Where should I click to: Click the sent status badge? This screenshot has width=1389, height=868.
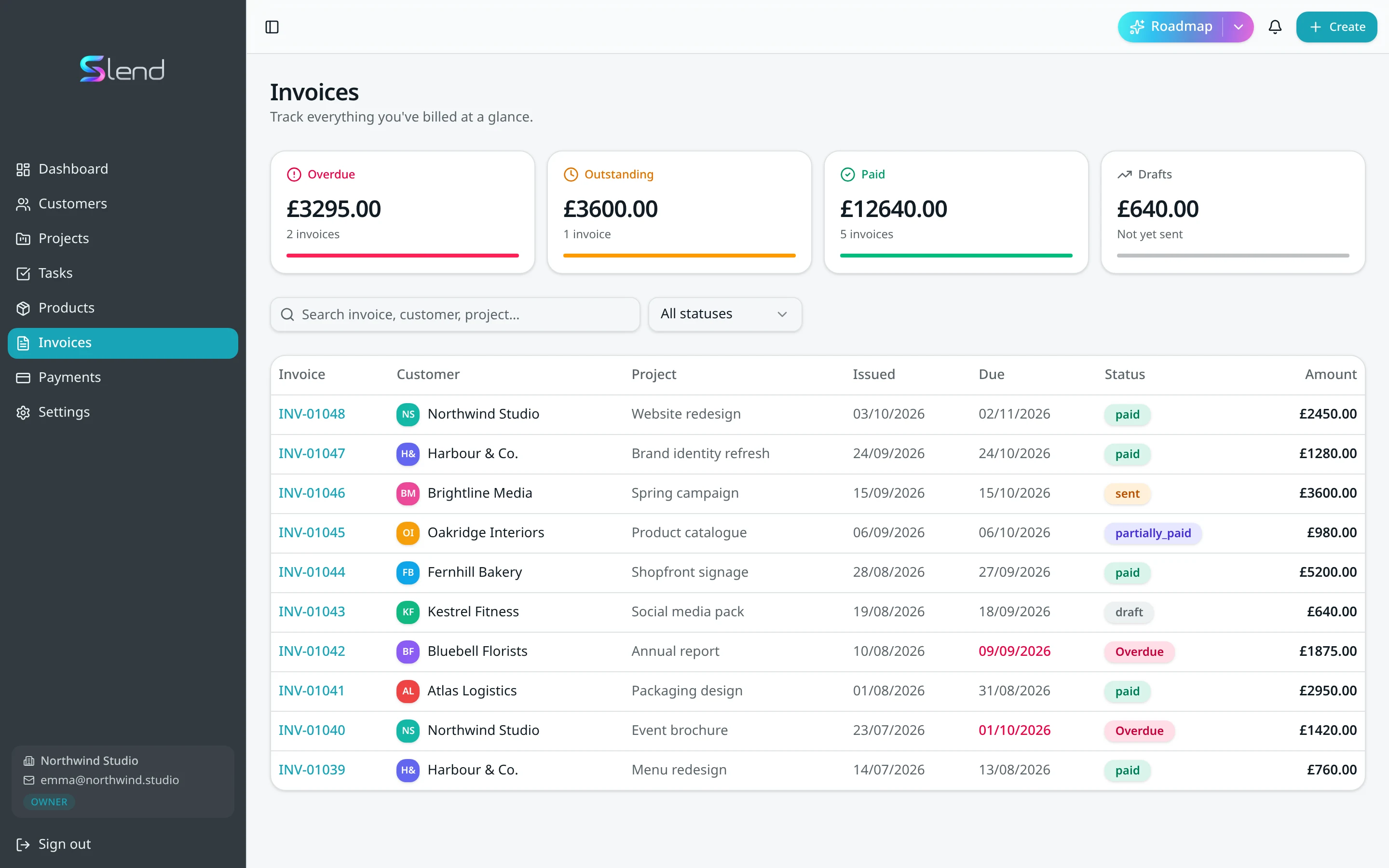(1127, 494)
